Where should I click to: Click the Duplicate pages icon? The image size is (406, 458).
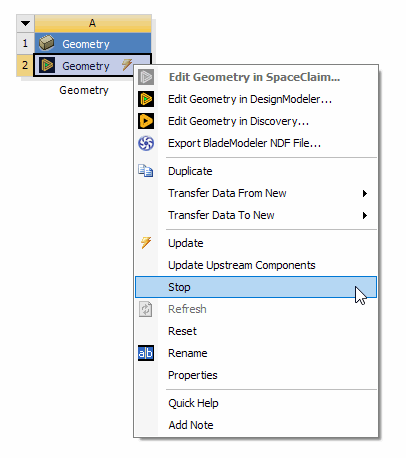tap(146, 171)
